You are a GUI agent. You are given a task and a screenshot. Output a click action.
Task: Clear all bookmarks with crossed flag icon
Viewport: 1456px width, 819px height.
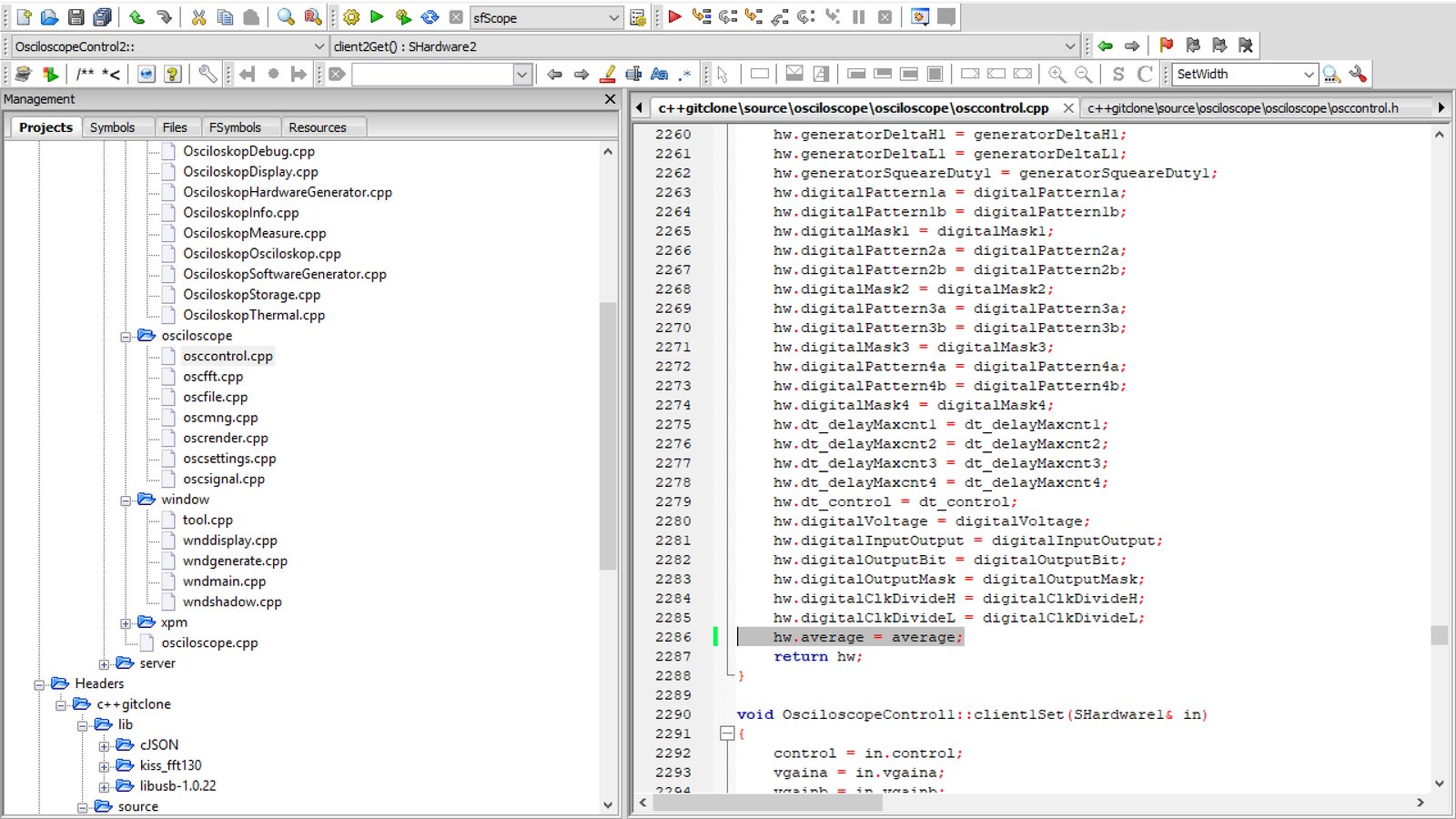[1246, 45]
